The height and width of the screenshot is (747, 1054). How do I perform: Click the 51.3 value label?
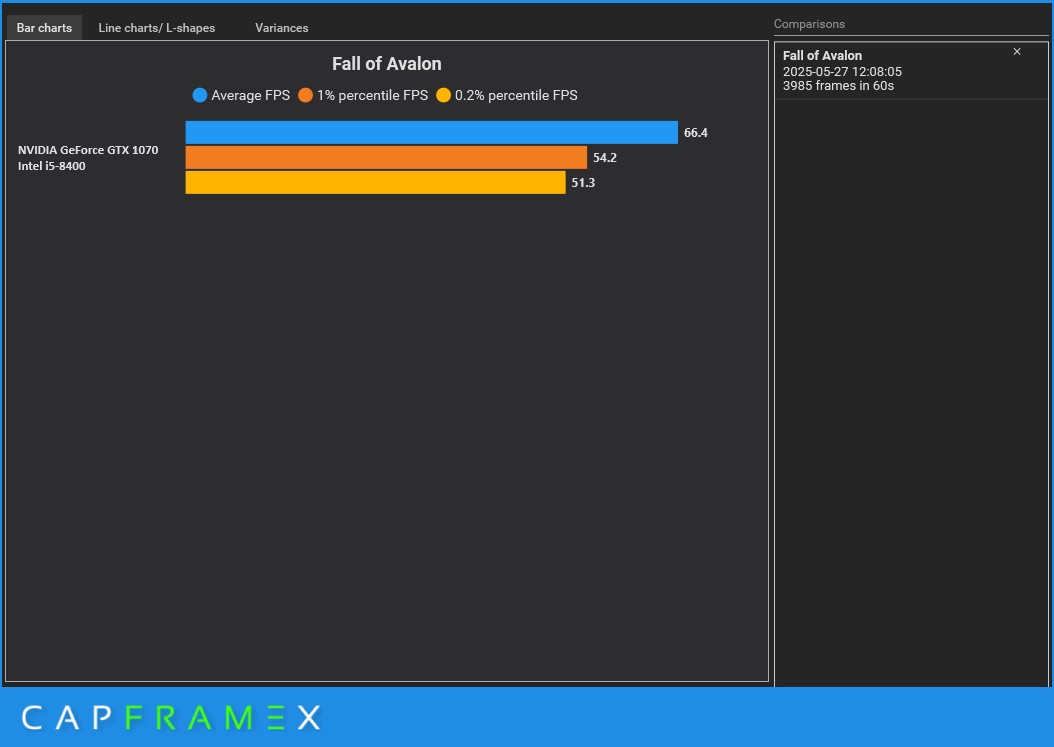click(x=583, y=182)
